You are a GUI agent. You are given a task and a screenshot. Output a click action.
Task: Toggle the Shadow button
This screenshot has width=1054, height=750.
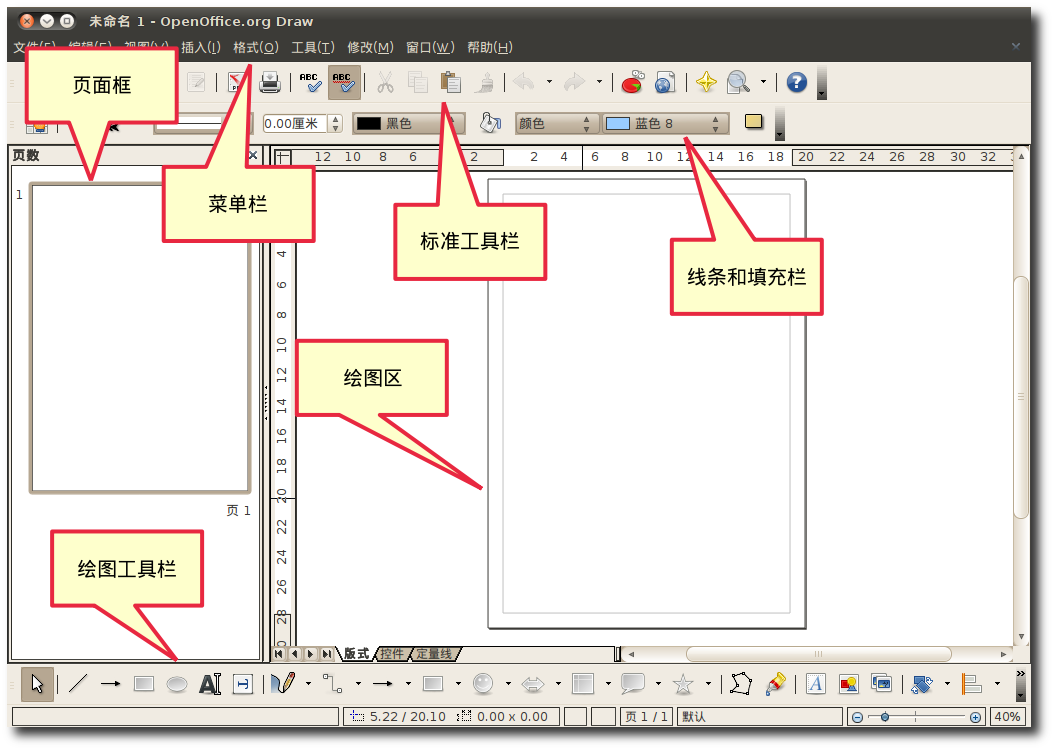pos(754,122)
